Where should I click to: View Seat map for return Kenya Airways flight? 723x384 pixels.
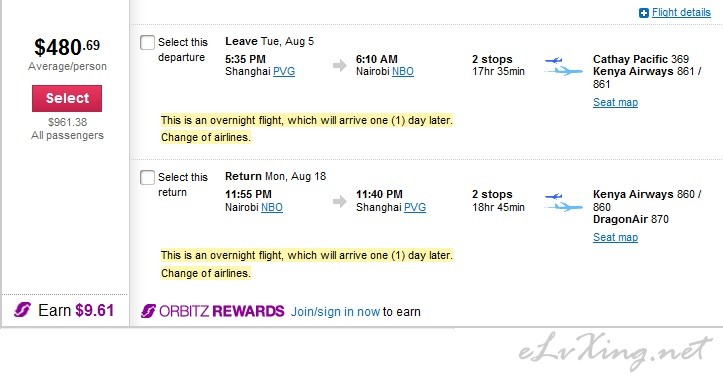pyautogui.click(x=616, y=237)
